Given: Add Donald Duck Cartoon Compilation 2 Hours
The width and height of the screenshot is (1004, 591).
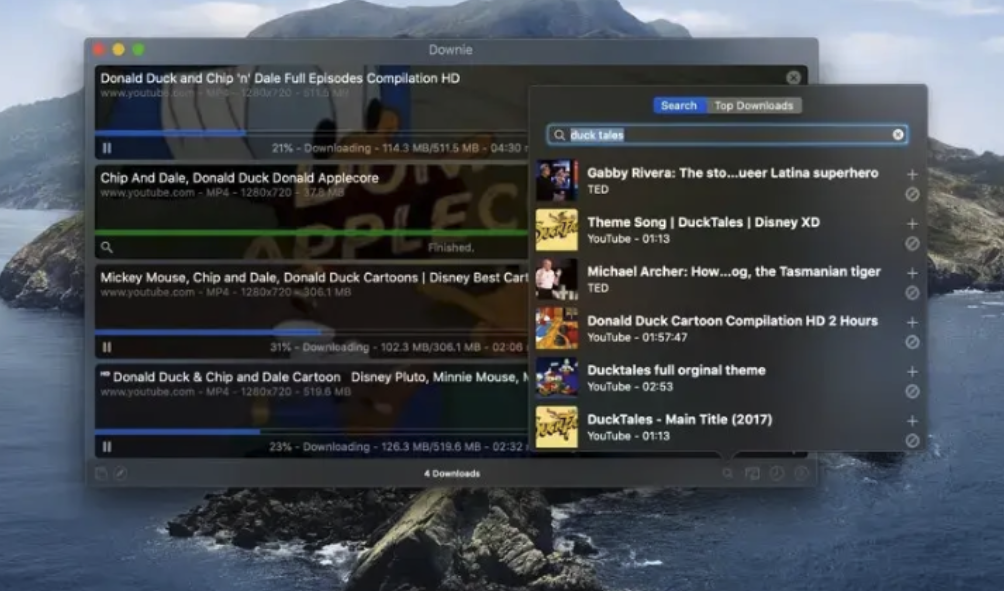Looking at the screenshot, I should click(x=912, y=322).
